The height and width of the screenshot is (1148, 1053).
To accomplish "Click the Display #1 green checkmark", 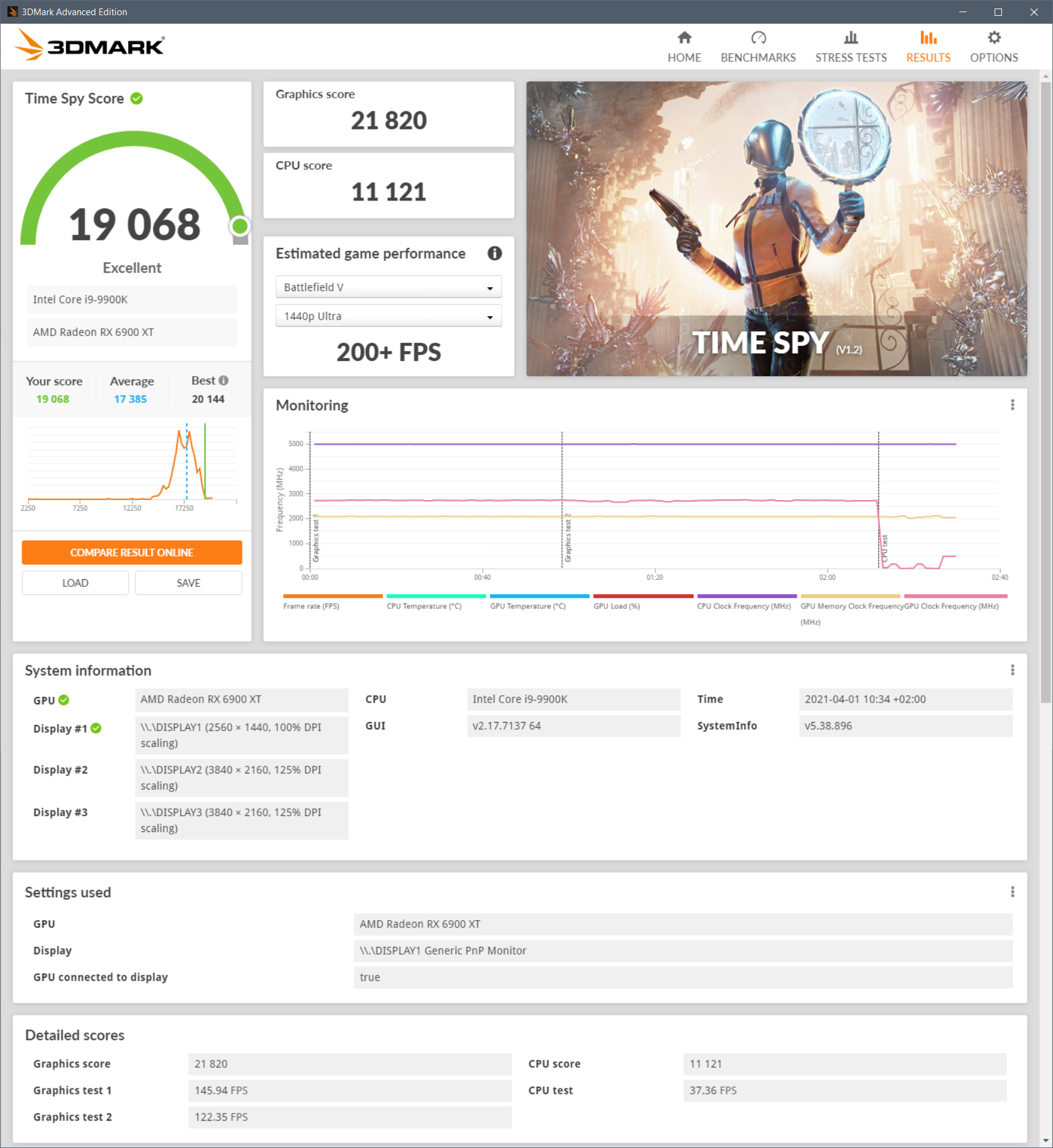I will pos(96,728).
